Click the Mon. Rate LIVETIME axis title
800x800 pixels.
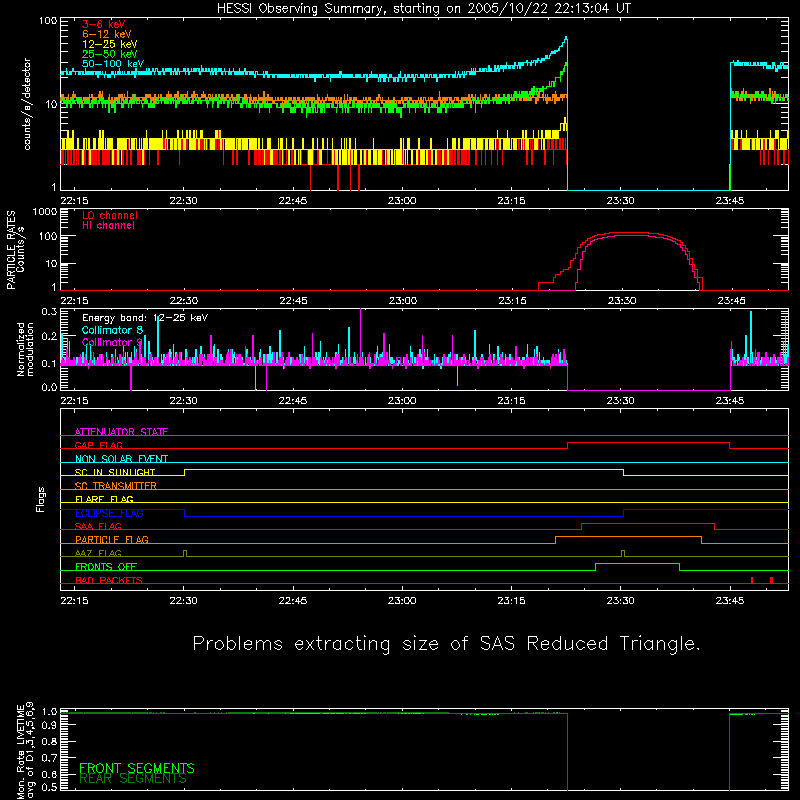(x=25, y=751)
